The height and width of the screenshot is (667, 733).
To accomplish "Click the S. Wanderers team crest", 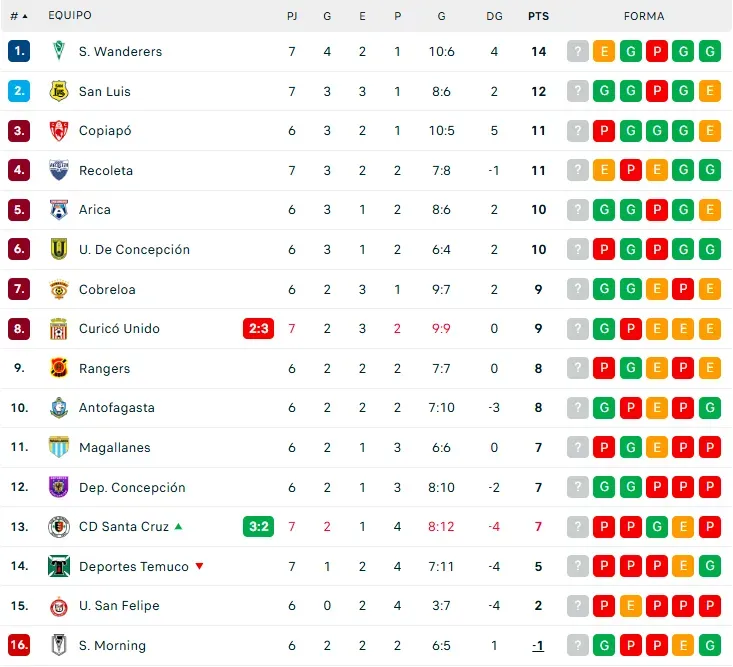I will point(59,52).
